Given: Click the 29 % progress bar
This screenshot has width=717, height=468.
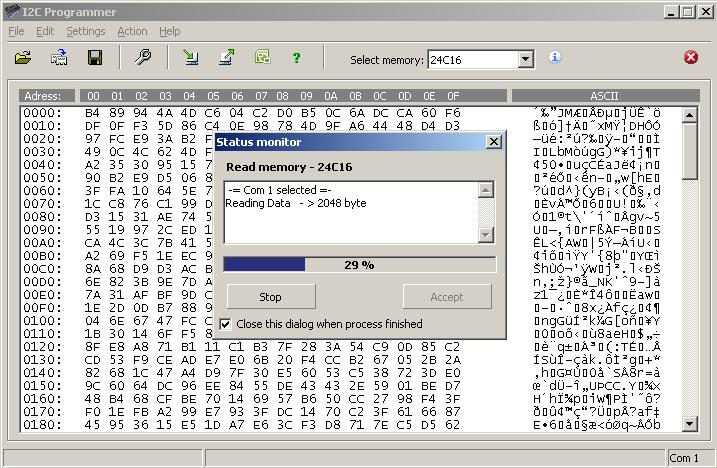Looking at the screenshot, I should (359, 264).
